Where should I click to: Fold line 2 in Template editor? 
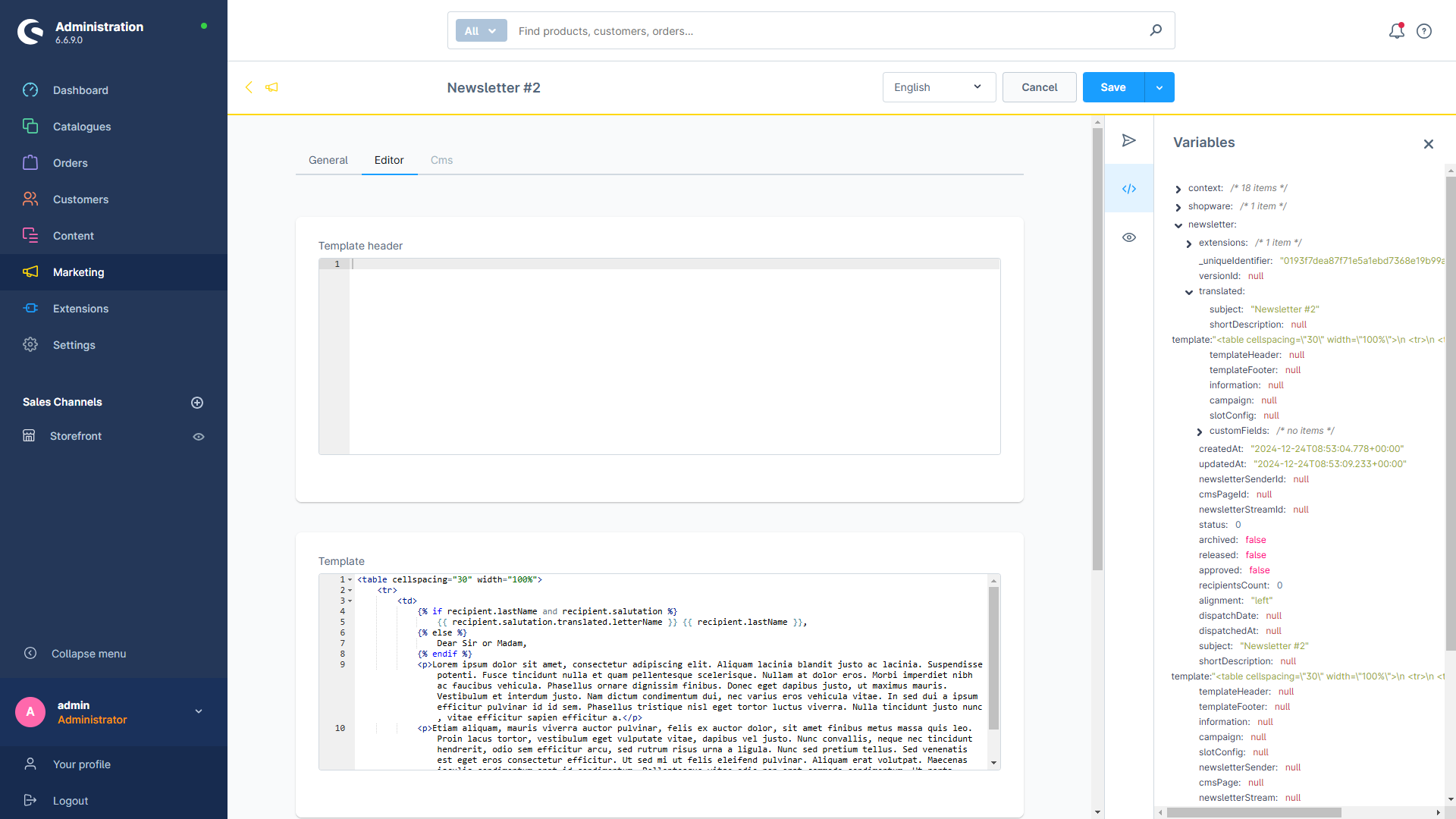[350, 591]
